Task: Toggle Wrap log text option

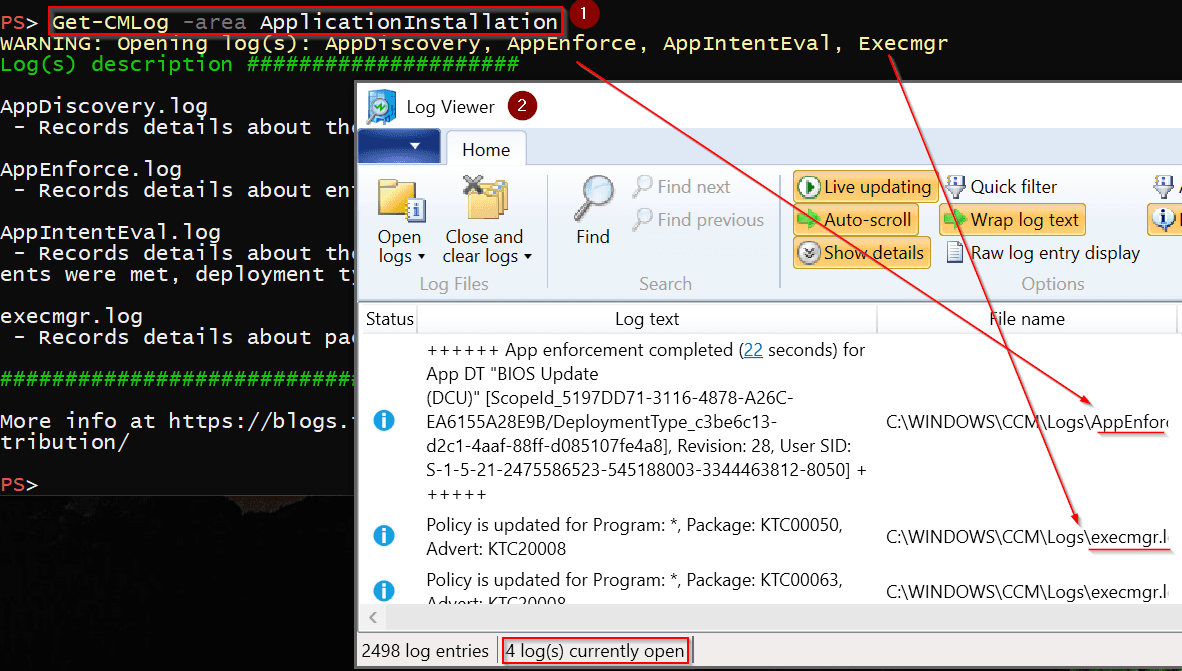Action: pos(1012,220)
